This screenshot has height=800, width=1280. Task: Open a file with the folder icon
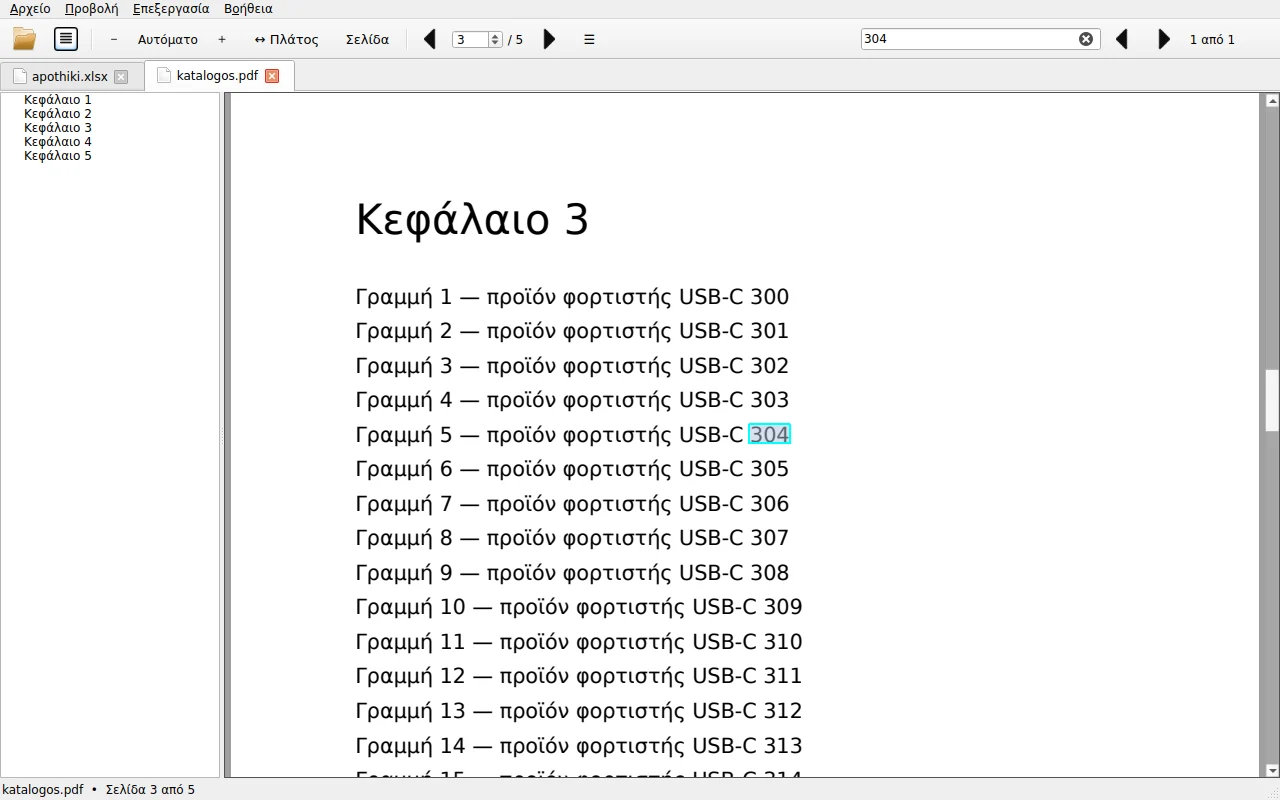pos(24,39)
